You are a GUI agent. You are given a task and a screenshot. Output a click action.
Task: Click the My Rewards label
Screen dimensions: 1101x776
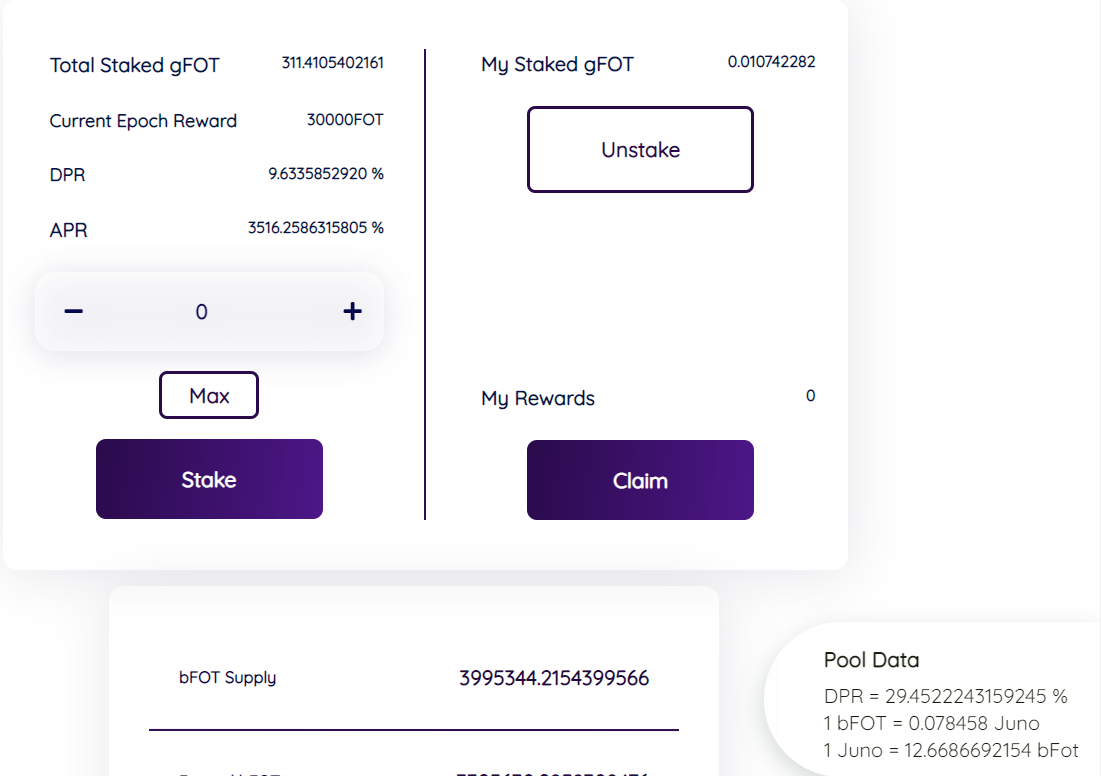coord(538,398)
